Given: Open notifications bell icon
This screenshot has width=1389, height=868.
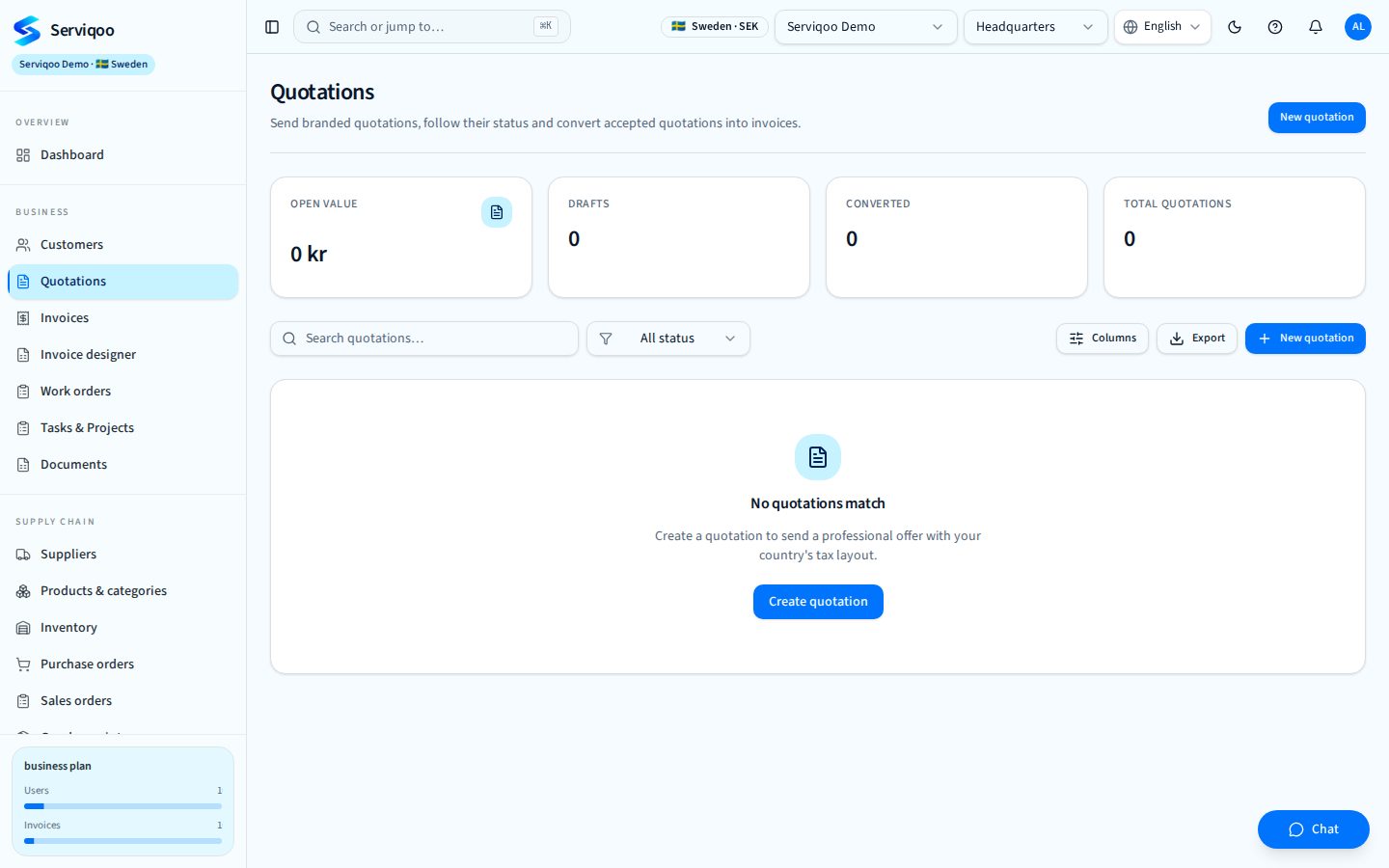Looking at the screenshot, I should (x=1316, y=27).
